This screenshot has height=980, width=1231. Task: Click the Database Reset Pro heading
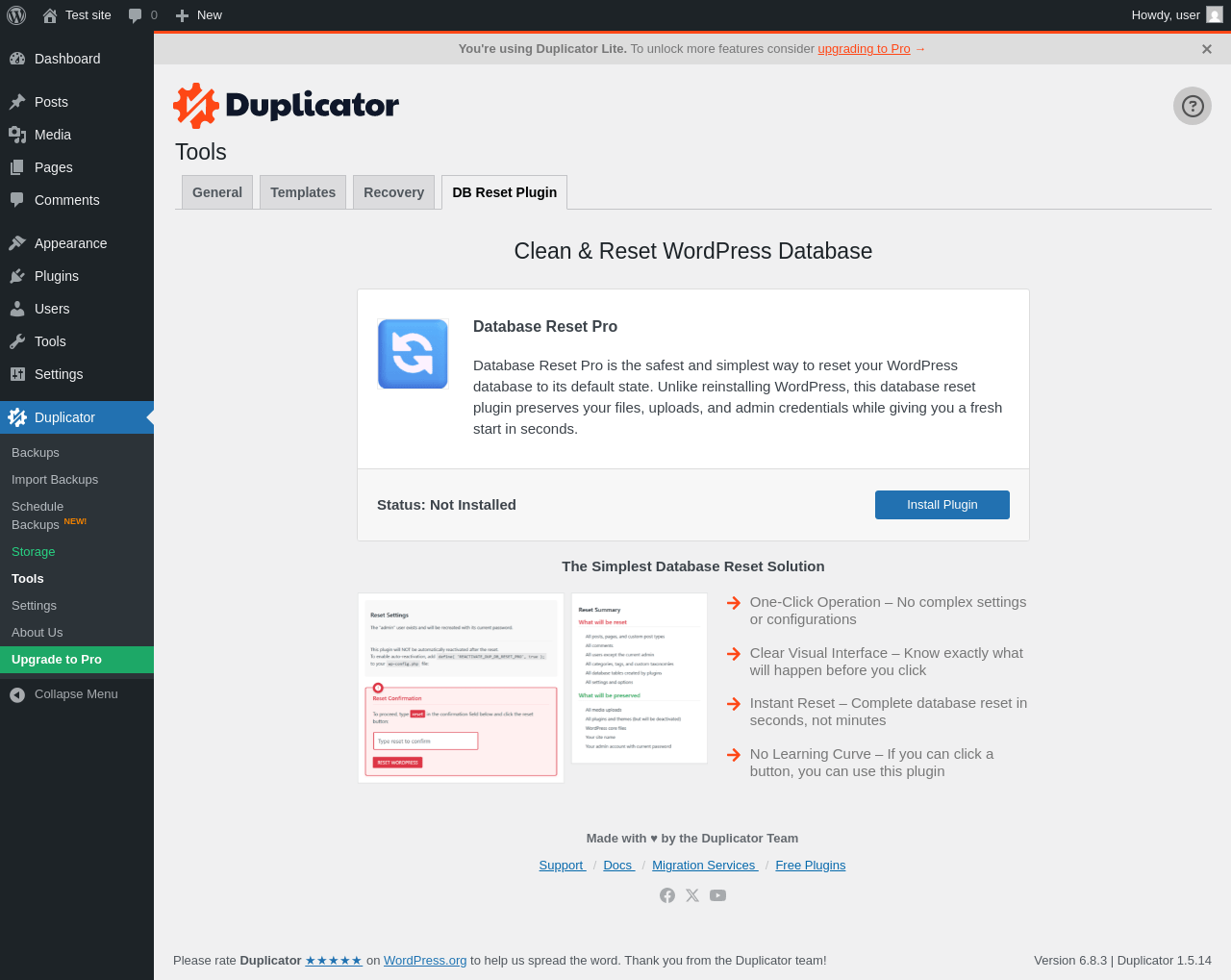point(545,327)
